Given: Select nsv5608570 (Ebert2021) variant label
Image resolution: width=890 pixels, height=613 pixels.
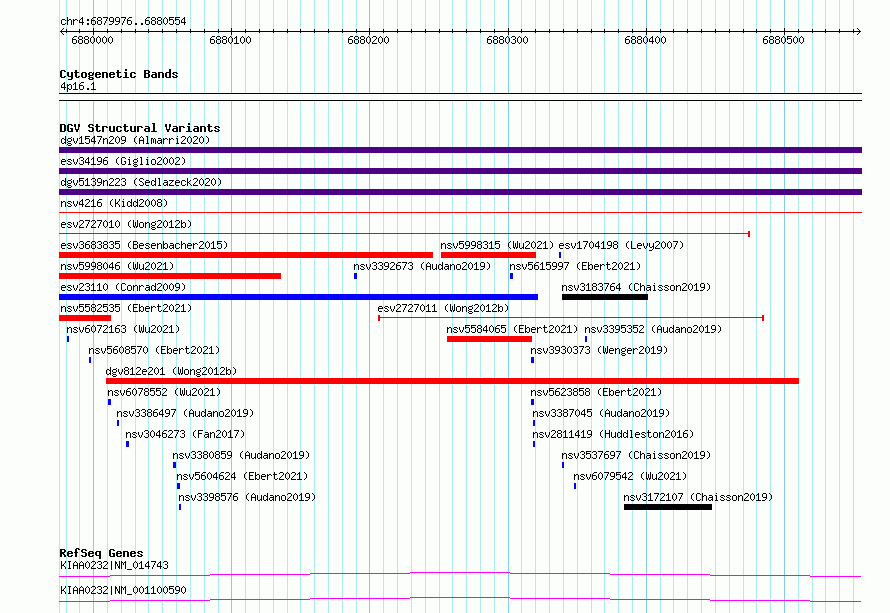Looking at the screenshot, I should pos(154,350).
